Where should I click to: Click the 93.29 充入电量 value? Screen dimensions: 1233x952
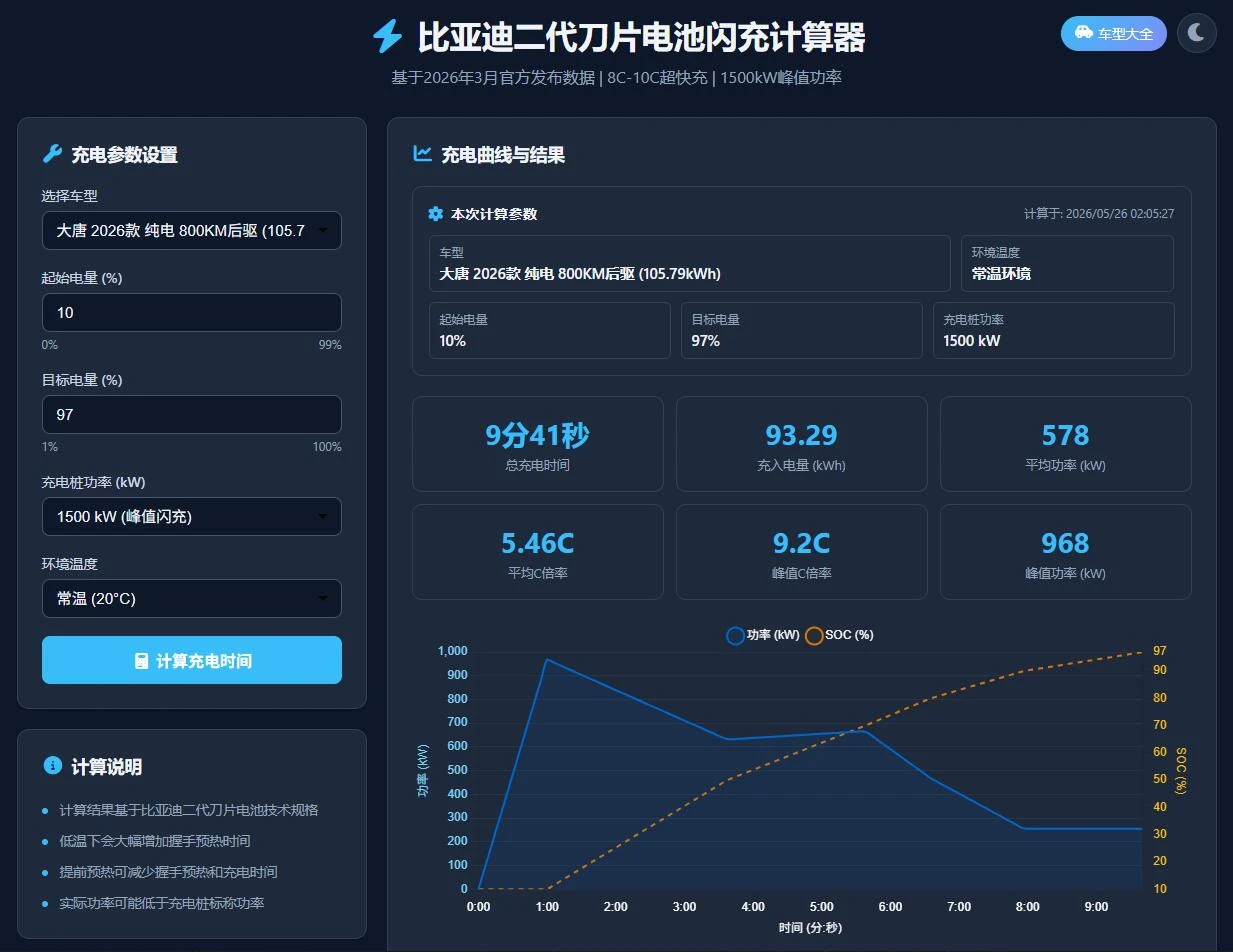click(801, 435)
